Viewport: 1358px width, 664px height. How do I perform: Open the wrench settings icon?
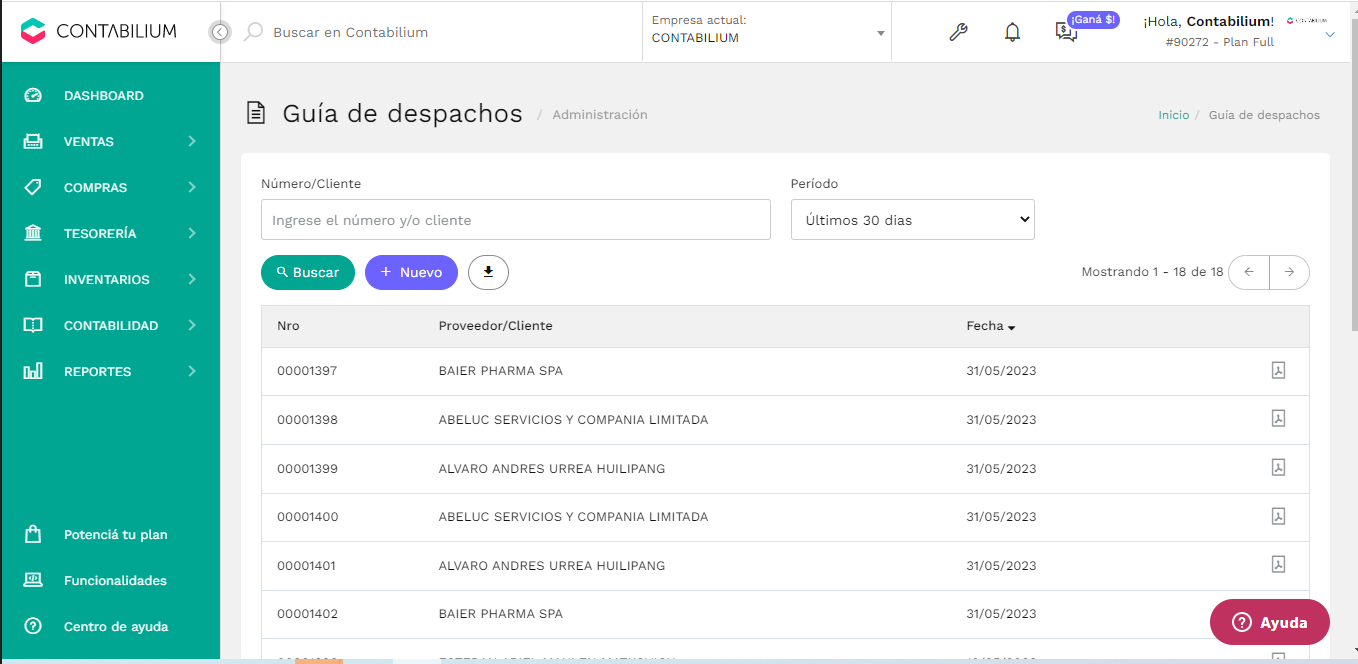(958, 32)
